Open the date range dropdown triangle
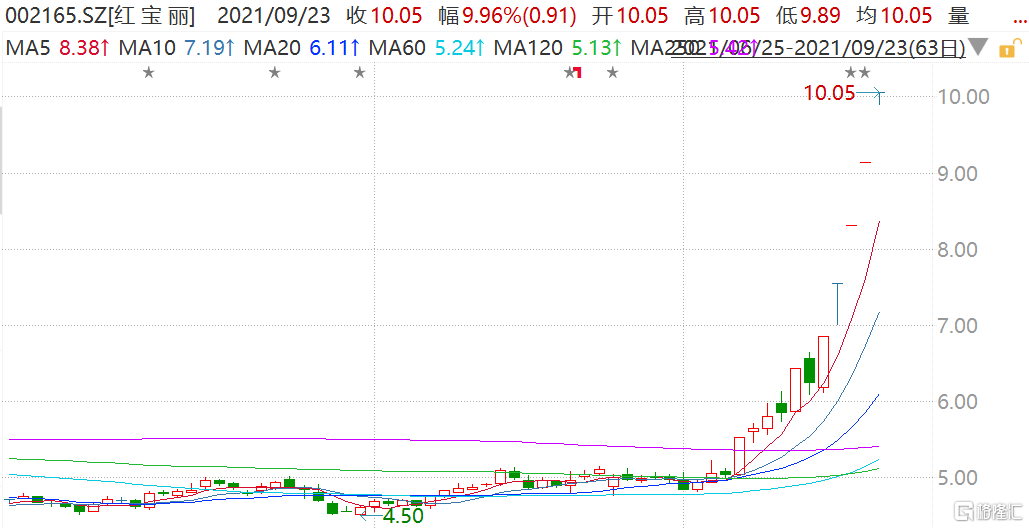Image resolution: width=1029 pixels, height=528 pixels. 978,48
